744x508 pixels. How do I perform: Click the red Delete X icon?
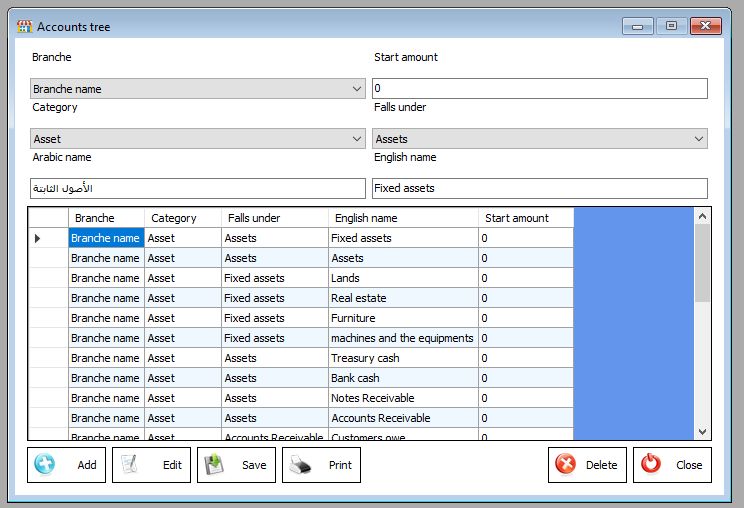(566, 464)
